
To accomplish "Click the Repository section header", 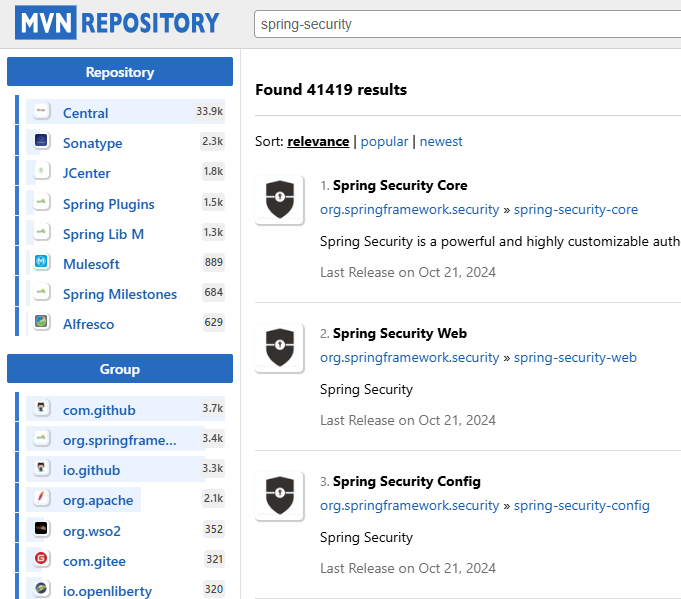I will (120, 71).
